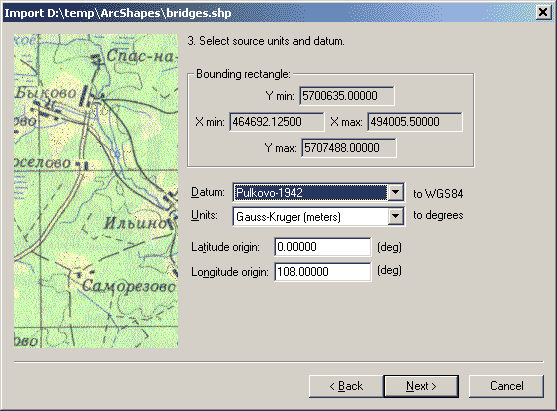Click the Units label
Image resolution: width=557 pixels, height=411 pixels.
204,215
